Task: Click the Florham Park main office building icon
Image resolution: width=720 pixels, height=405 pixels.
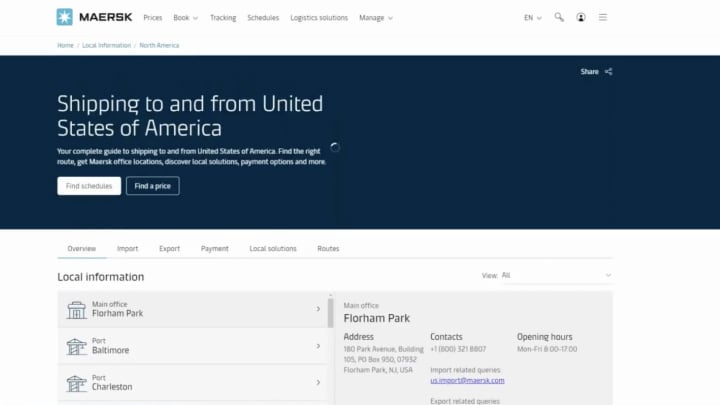Action: click(x=76, y=310)
